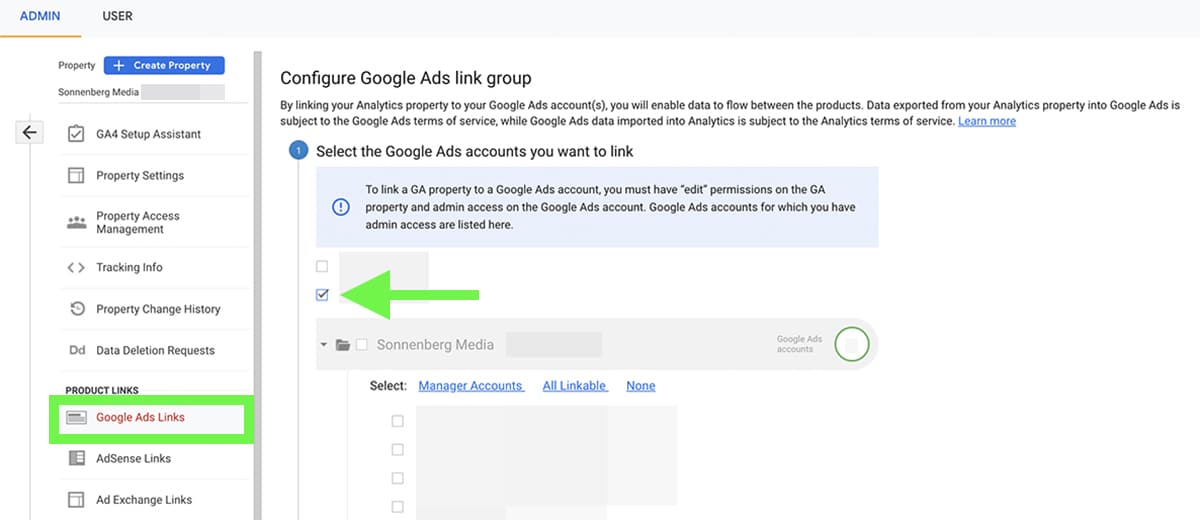Image resolution: width=1200 pixels, height=520 pixels.
Task: Switch to the ADMIN tab
Action: tap(40, 16)
